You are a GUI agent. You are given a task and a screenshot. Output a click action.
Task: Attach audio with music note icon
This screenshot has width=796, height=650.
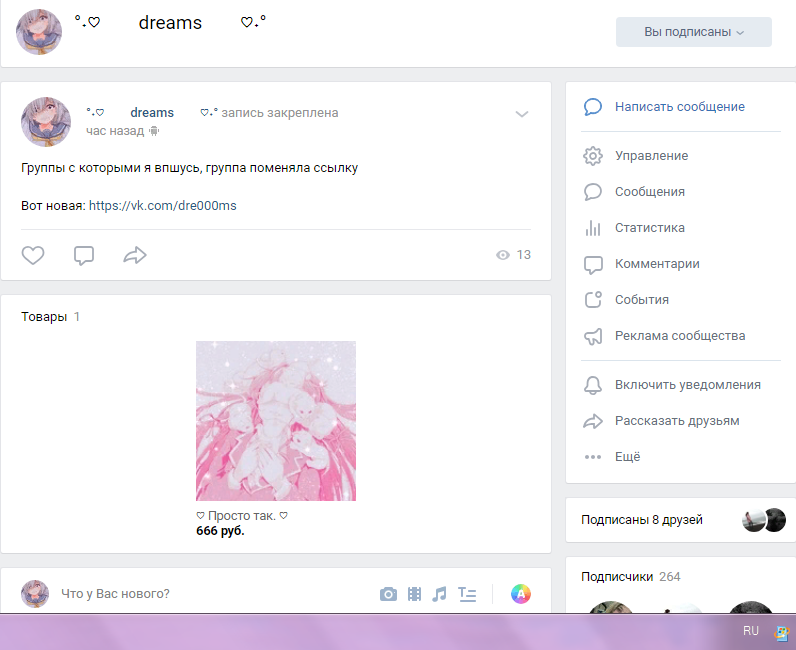click(439, 594)
